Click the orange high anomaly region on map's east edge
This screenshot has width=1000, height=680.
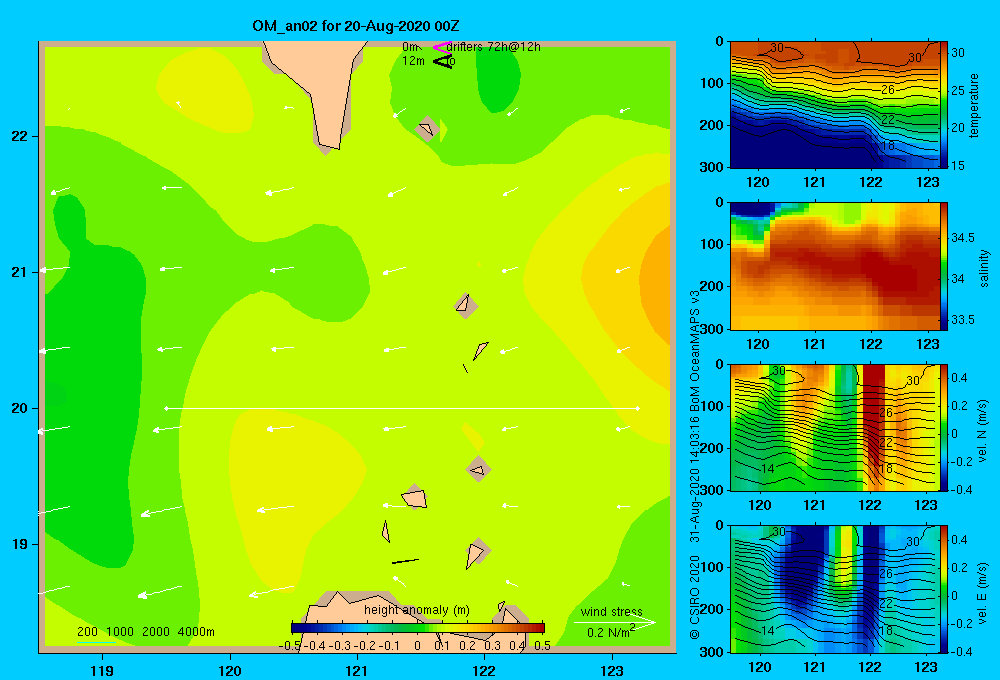pyautogui.click(x=657, y=287)
